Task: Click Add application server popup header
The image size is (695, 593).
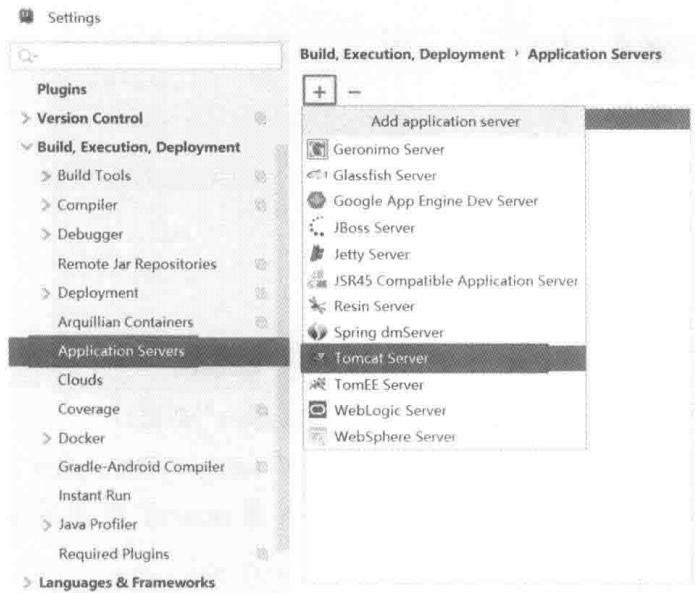Action: 445,121
